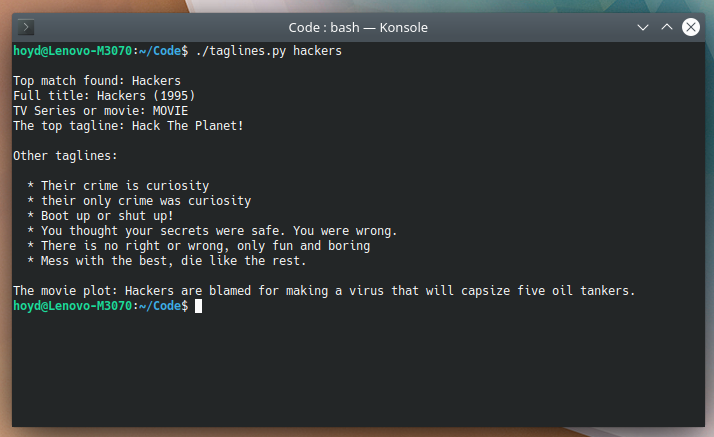This screenshot has width=714, height=437.
Task: Click the "Their crime is curiosity" bullet
Action: point(125,185)
